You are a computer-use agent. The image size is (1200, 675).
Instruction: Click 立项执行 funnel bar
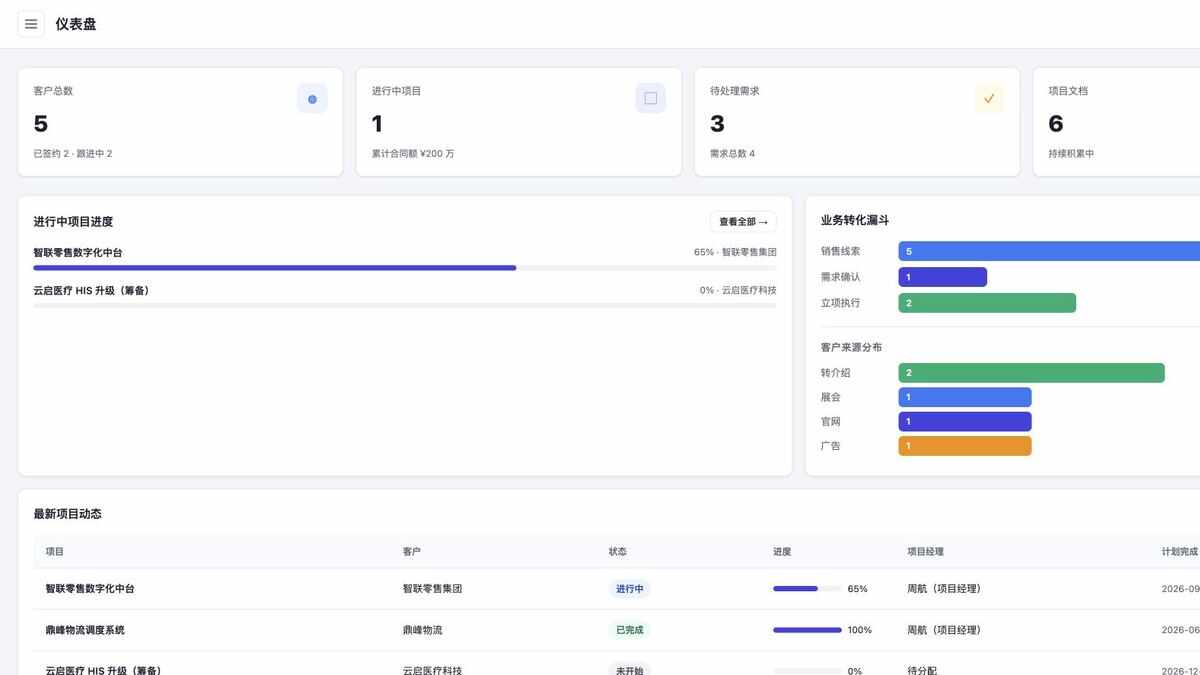987,303
